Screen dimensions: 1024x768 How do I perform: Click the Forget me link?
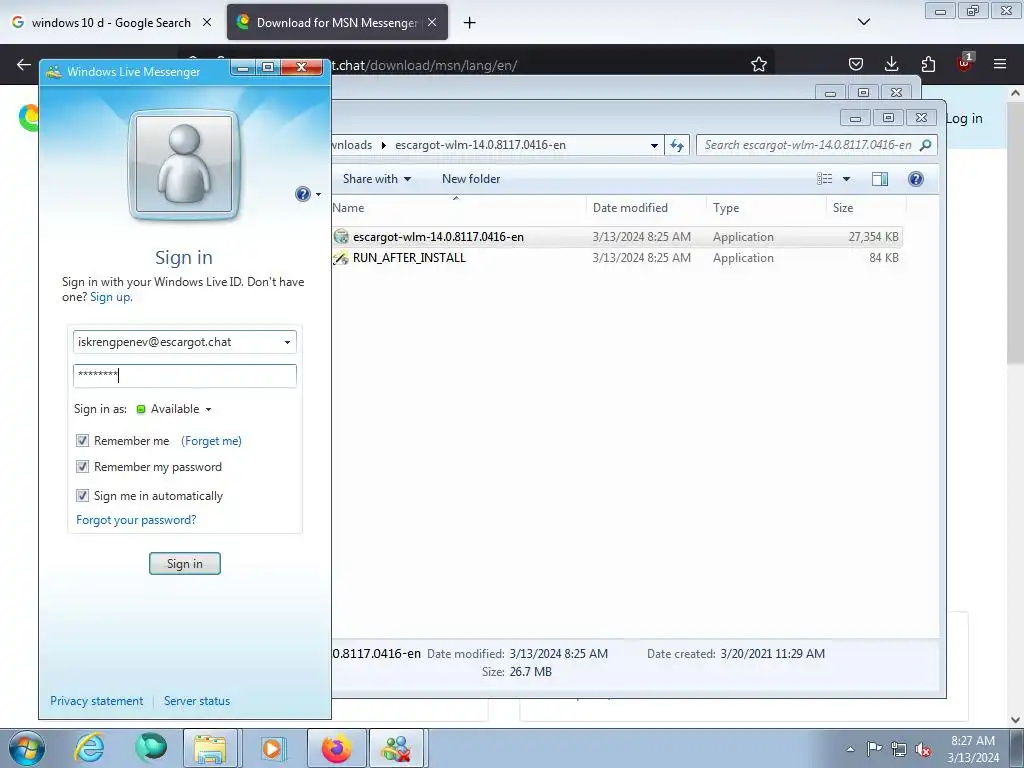[x=211, y=441]
